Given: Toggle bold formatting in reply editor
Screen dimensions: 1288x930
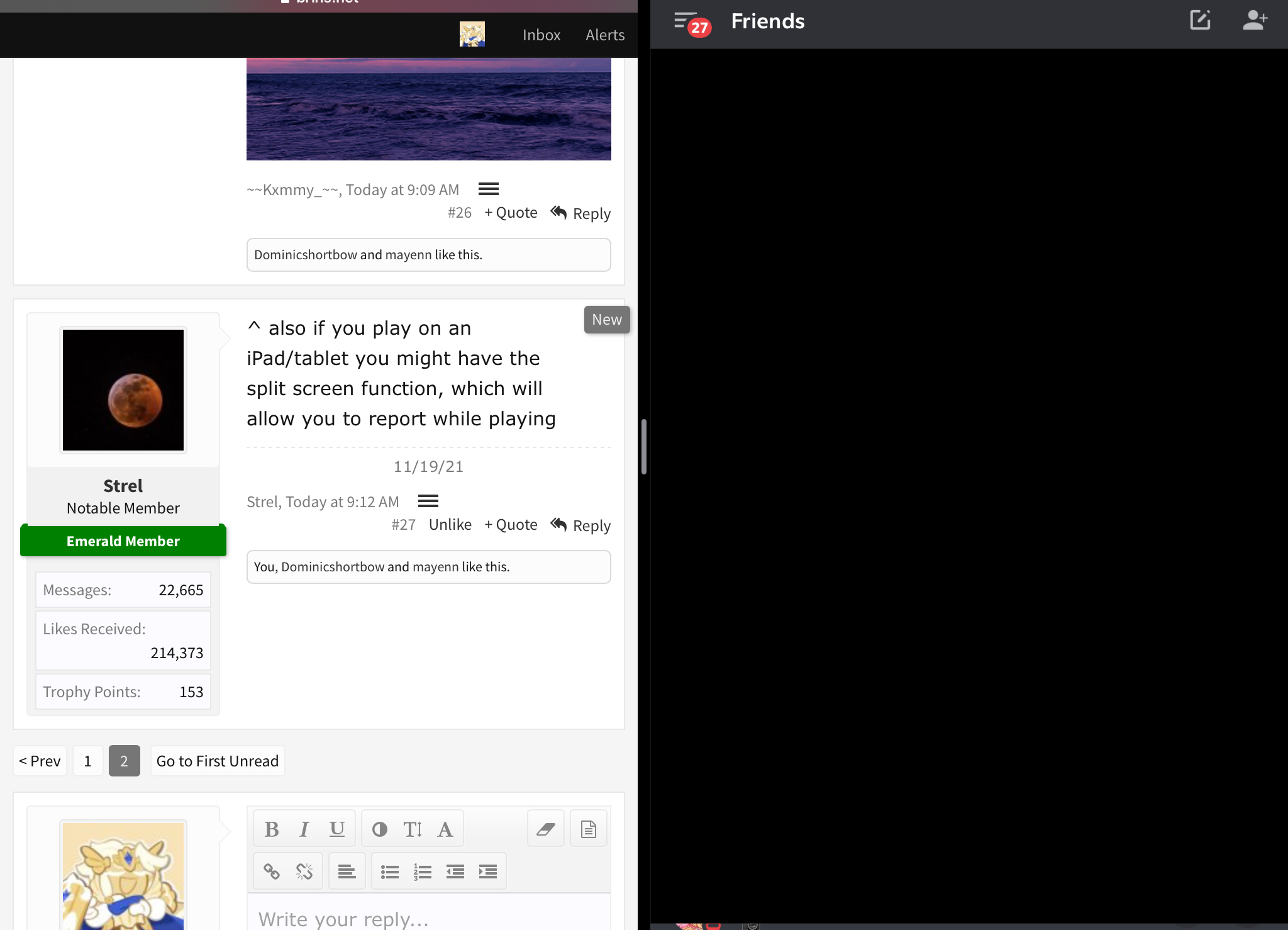Looking at the screenshot, I should coord(272,829).
